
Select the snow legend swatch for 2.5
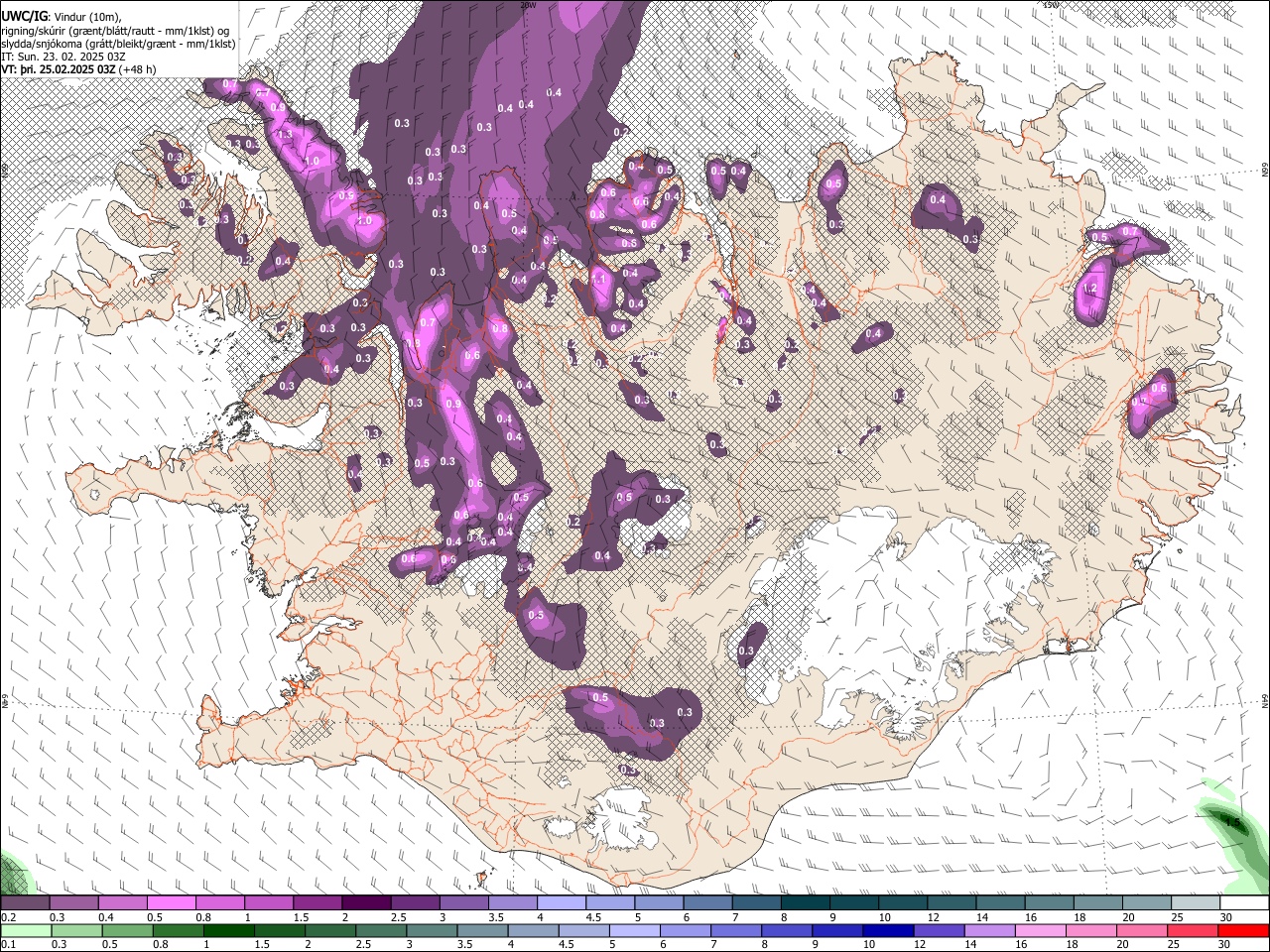pyautogui.click(x=413, y=902)
